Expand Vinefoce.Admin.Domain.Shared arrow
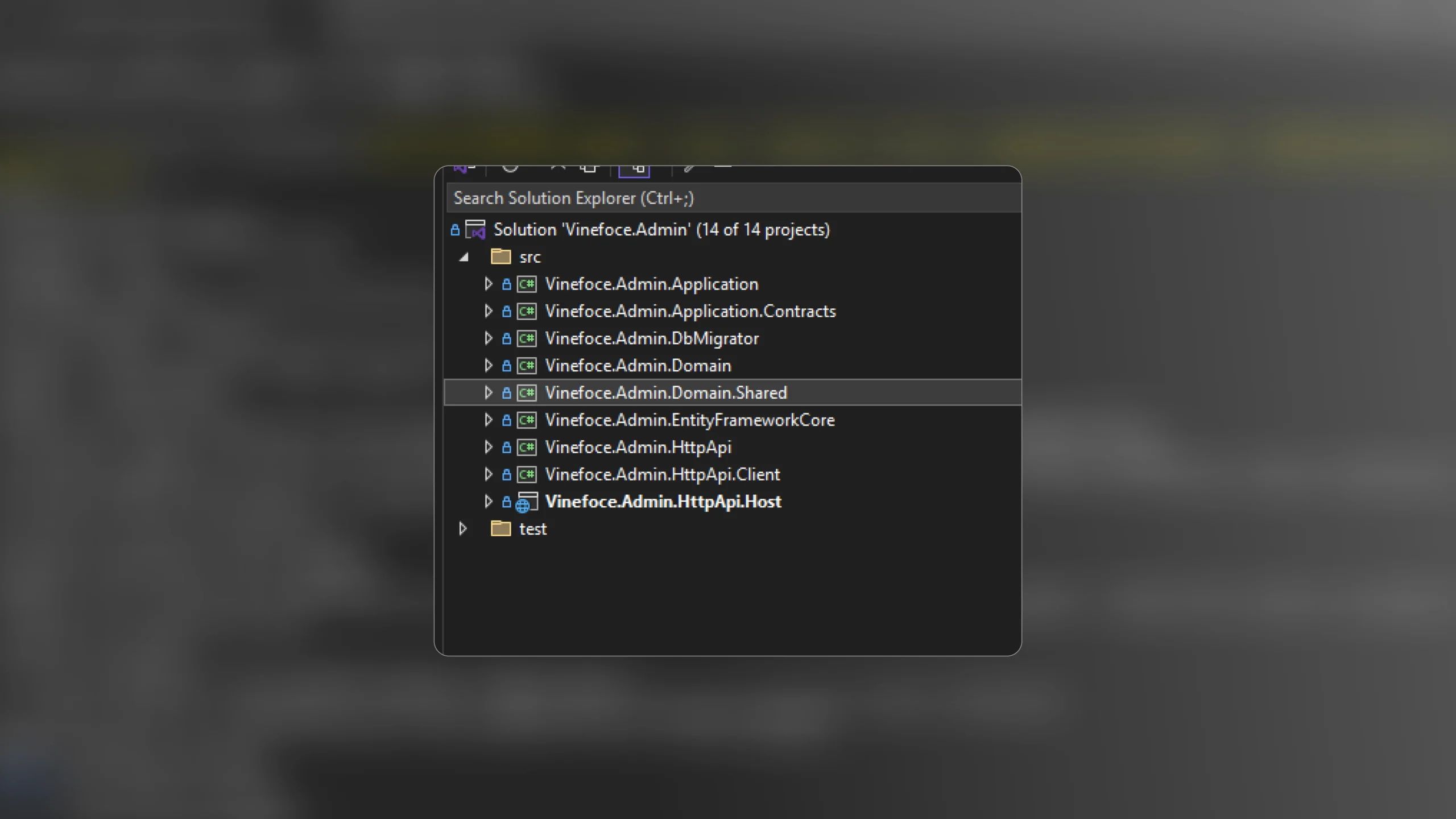This screenshot has height=819, width=1456. (488, 392)
